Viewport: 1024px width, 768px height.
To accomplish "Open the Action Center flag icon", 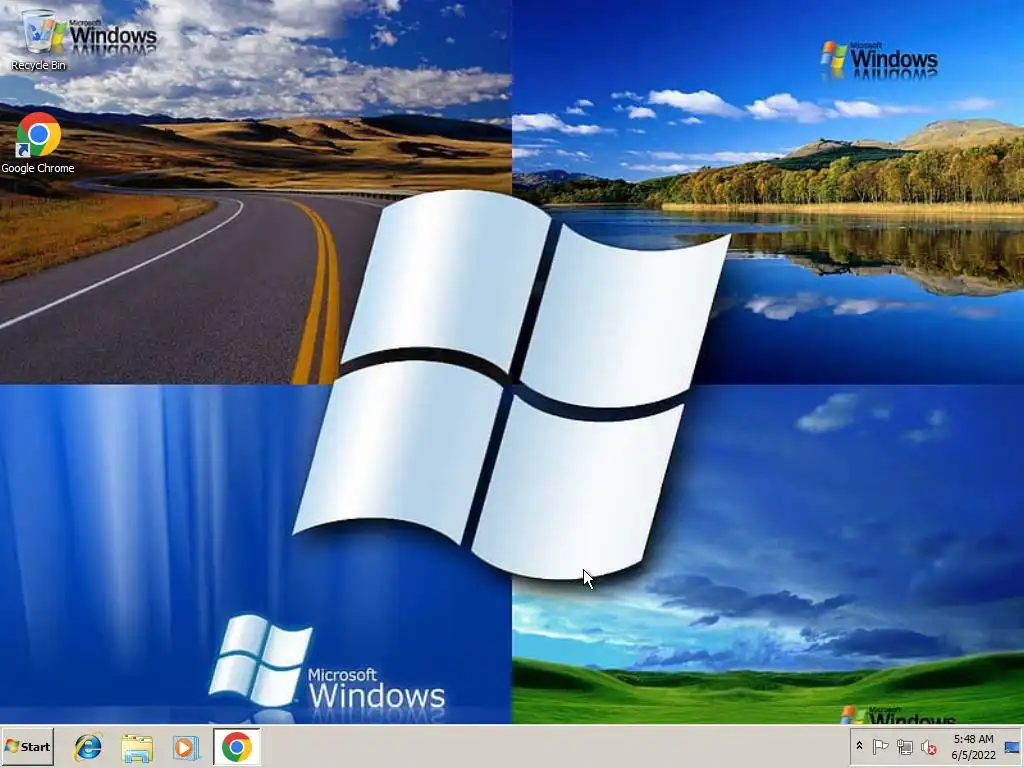I will point(880,746).
